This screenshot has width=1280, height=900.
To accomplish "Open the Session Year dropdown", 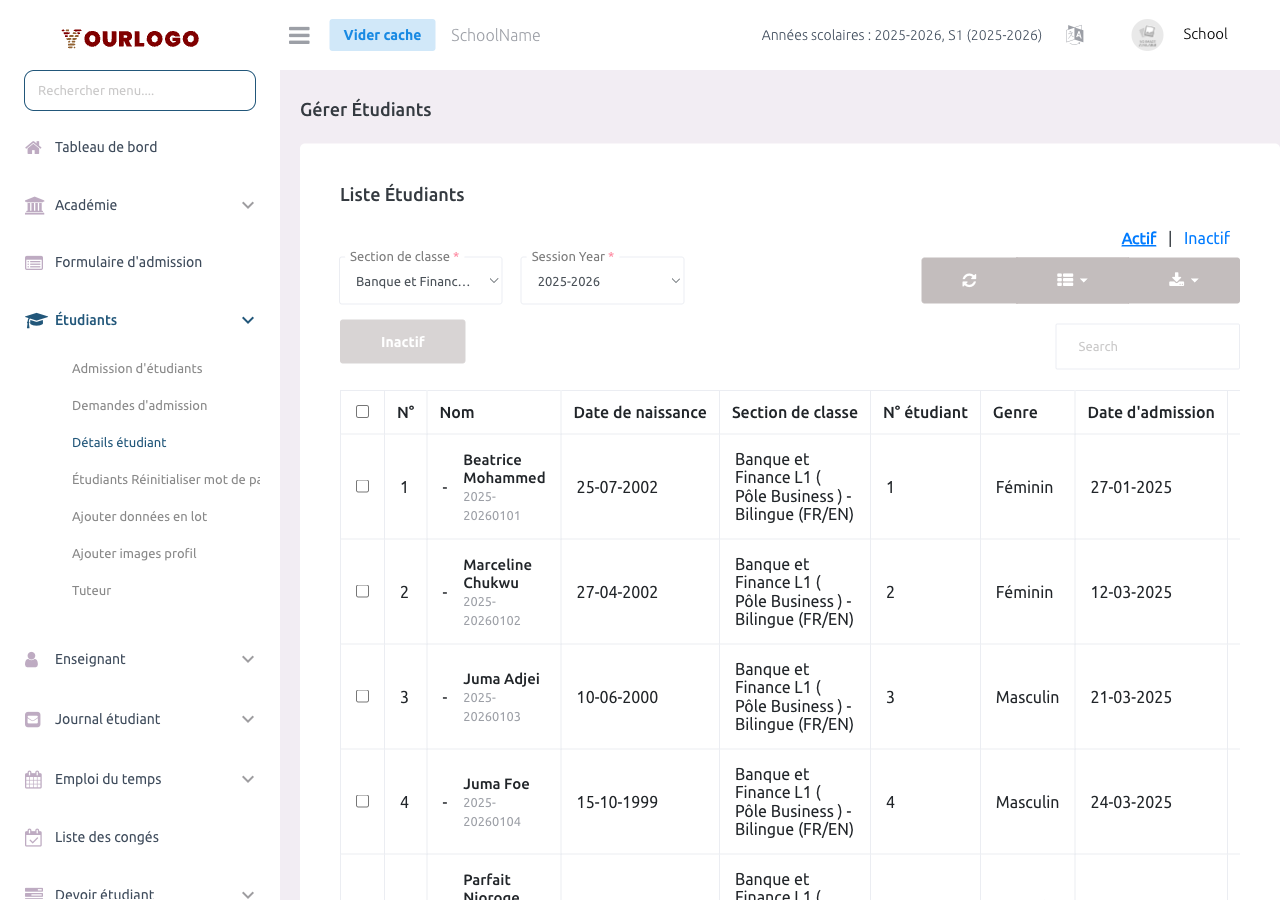I will 602,280.
